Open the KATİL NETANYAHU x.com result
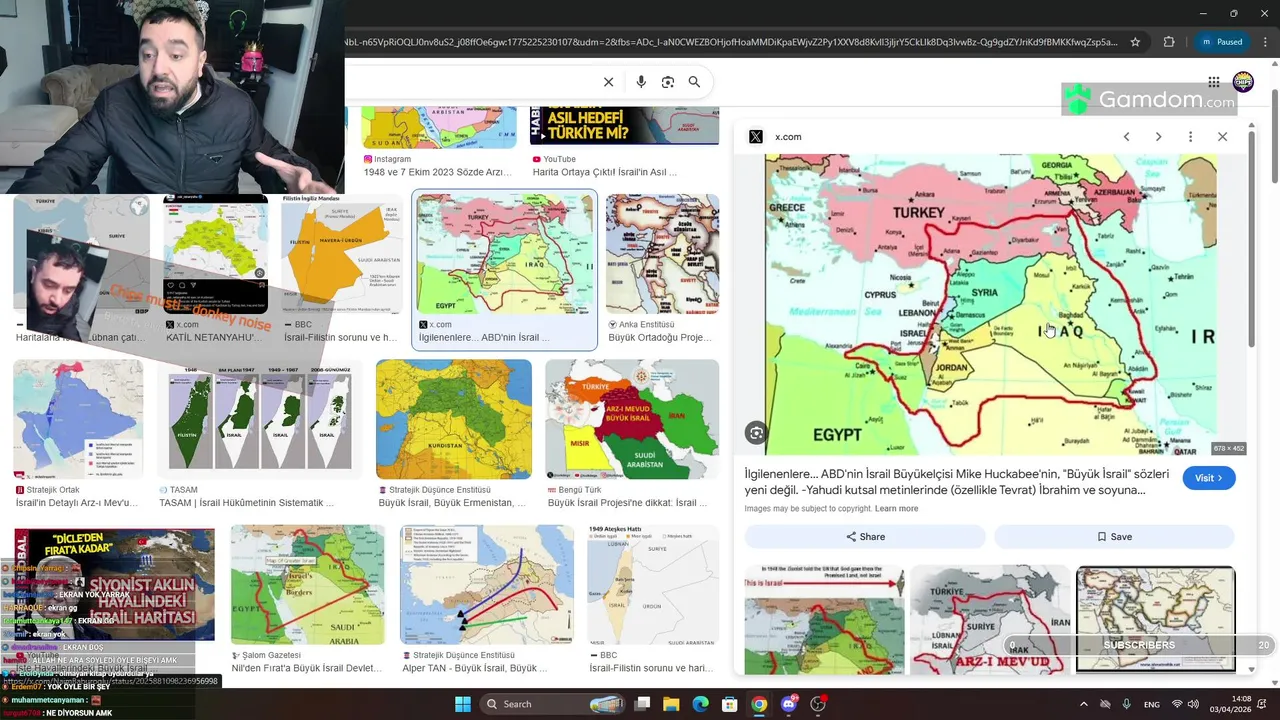The height and width of the screenshot is (720, 1280). click(216, 254)
